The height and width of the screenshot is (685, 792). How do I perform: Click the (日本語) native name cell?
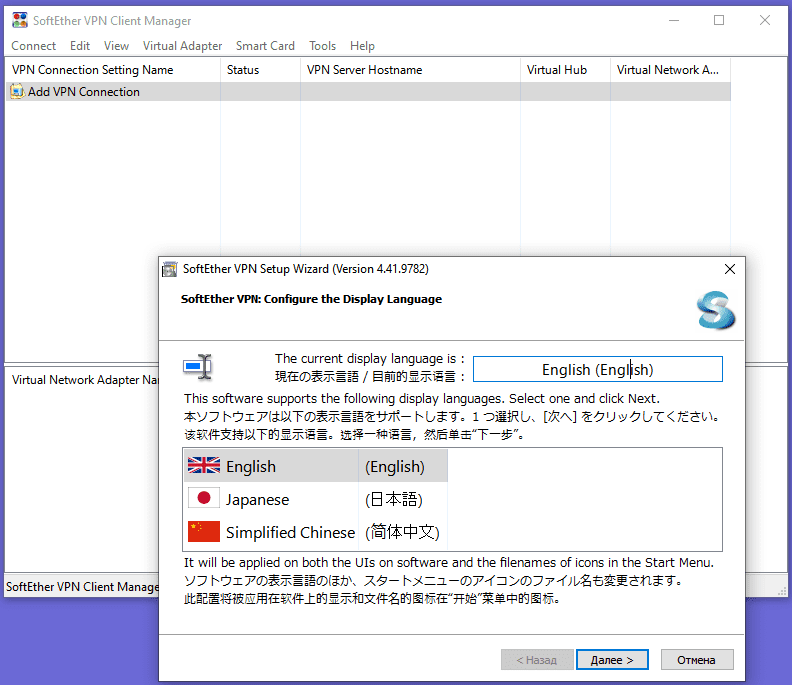394,500
